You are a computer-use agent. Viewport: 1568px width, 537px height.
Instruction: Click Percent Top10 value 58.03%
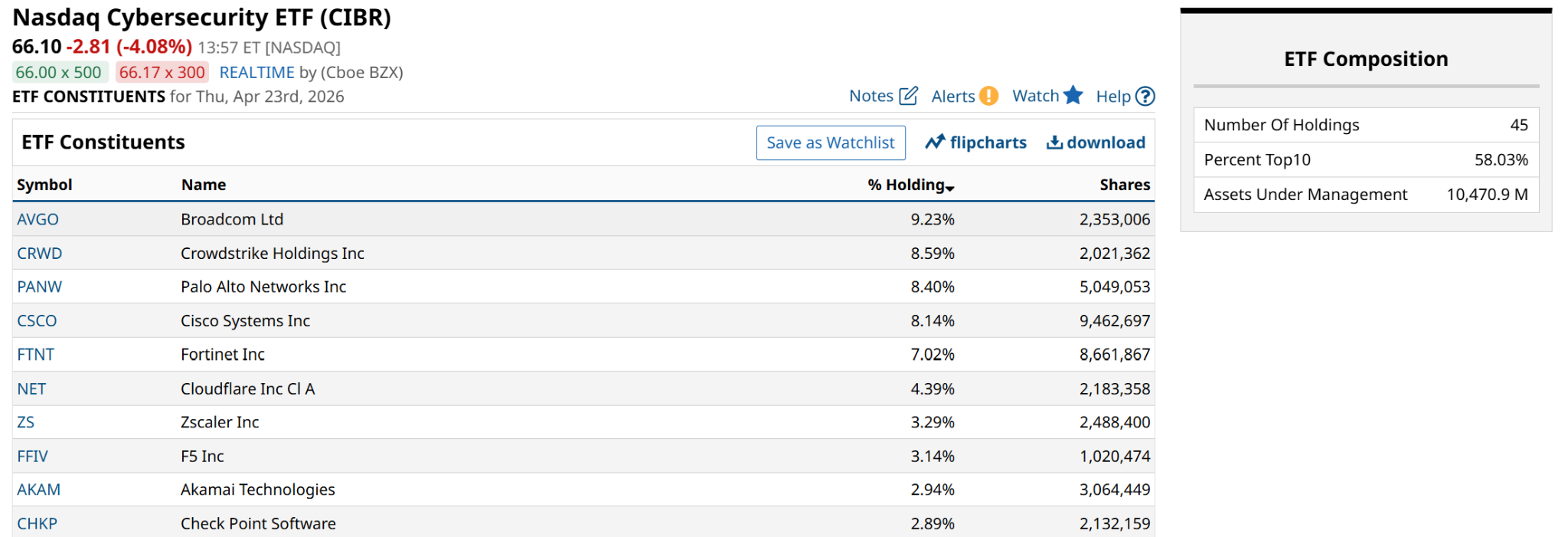[1501, 159]
